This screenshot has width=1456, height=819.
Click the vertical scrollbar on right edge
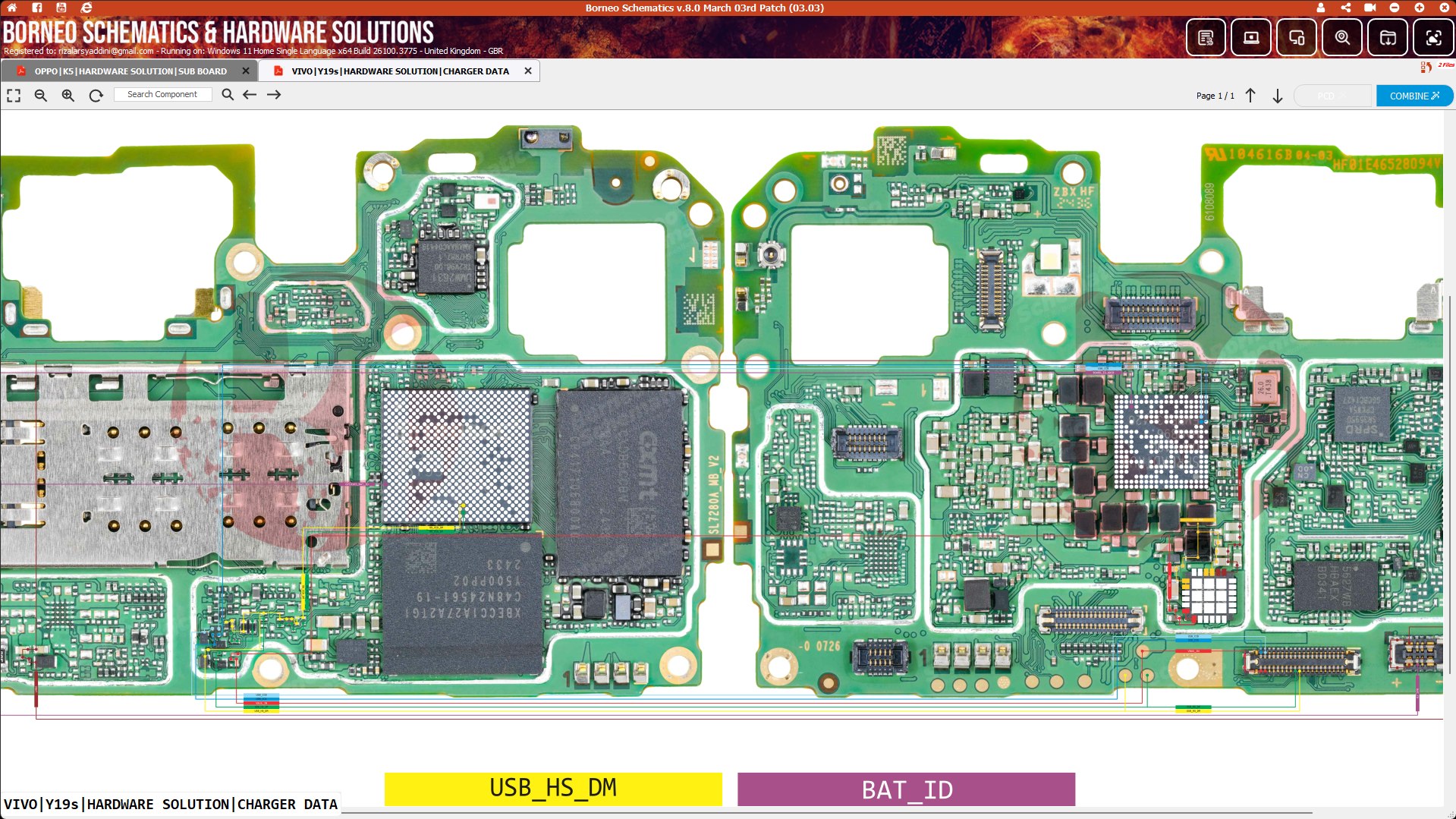(x=1449, y=486)
